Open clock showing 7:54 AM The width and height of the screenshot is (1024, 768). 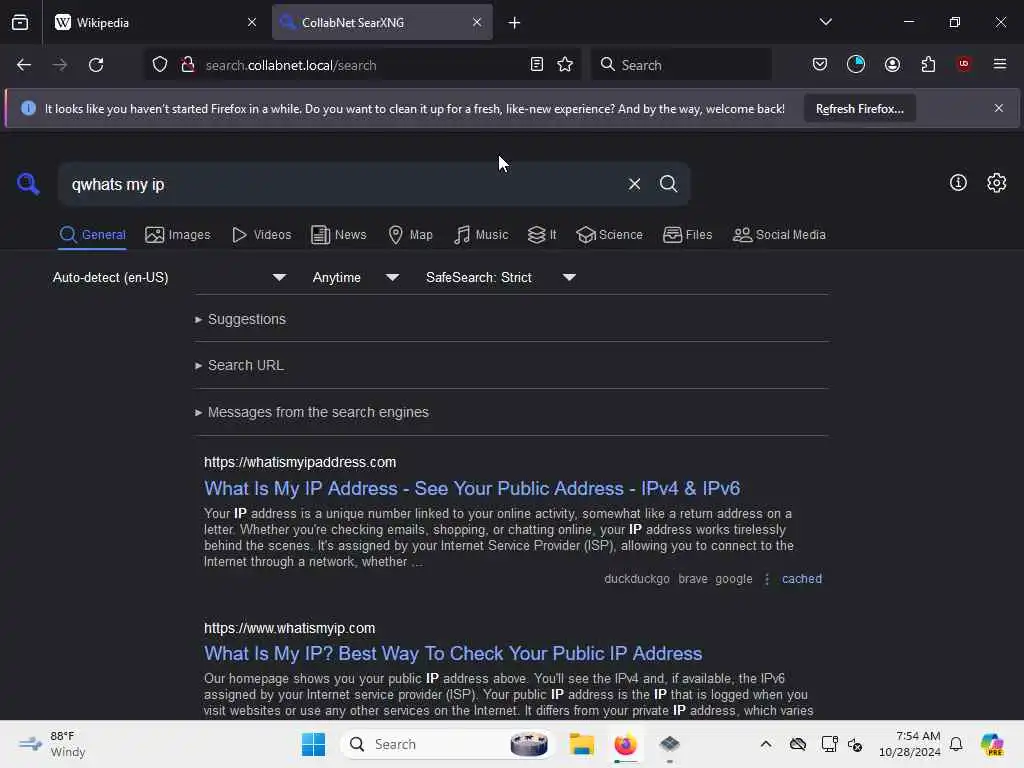click(910, 744)
